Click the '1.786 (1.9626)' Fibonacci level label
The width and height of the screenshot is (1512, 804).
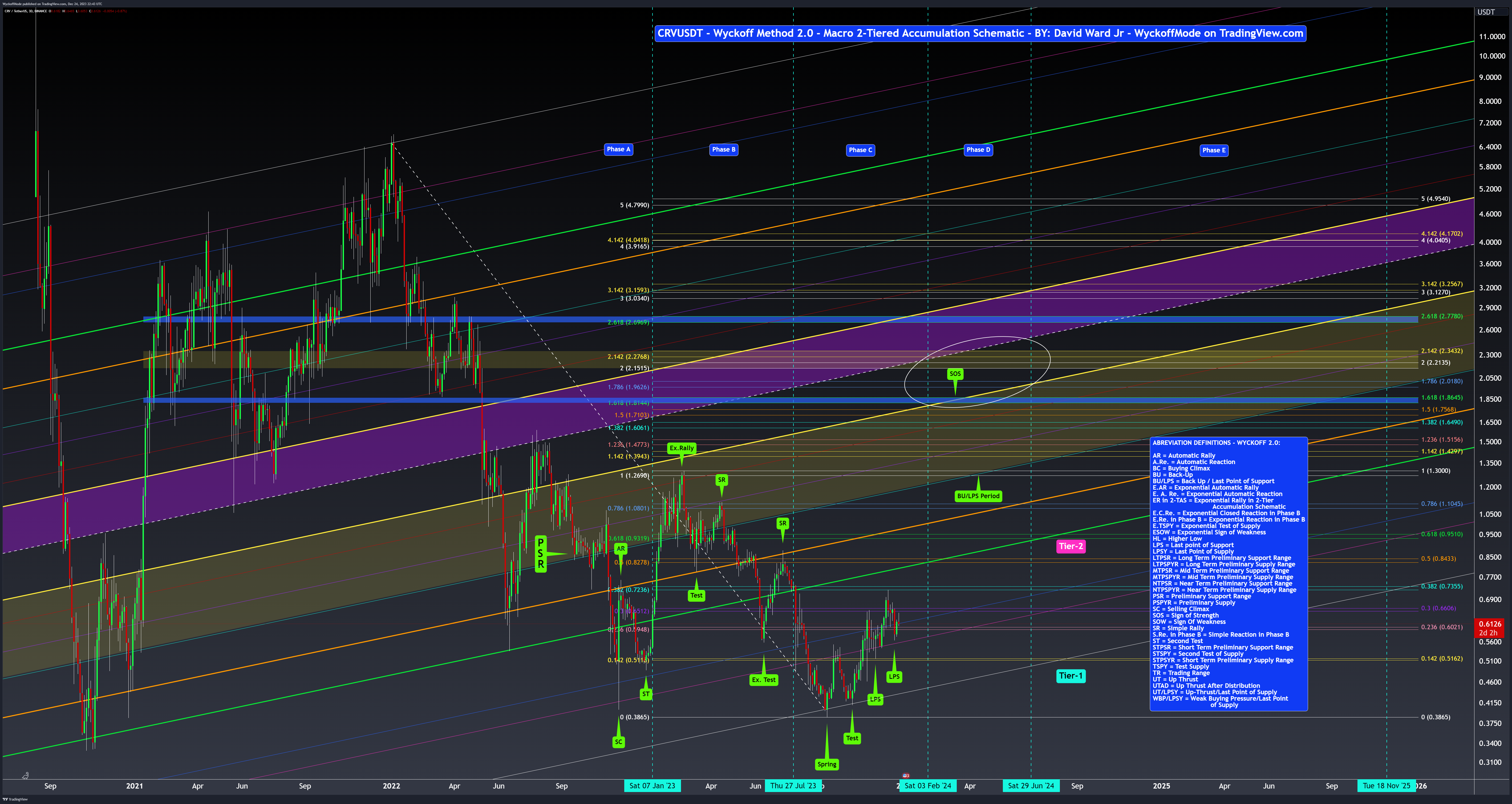tap(628, 387)
